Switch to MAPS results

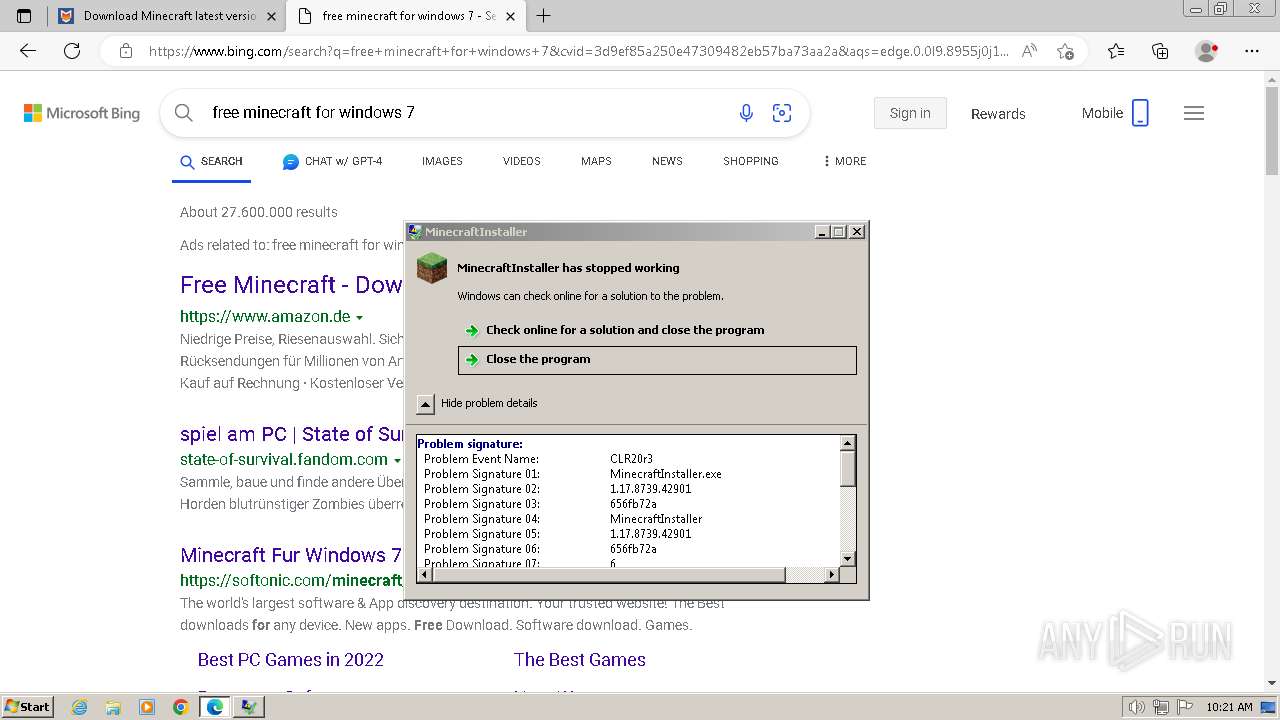(x=596, y=161)
